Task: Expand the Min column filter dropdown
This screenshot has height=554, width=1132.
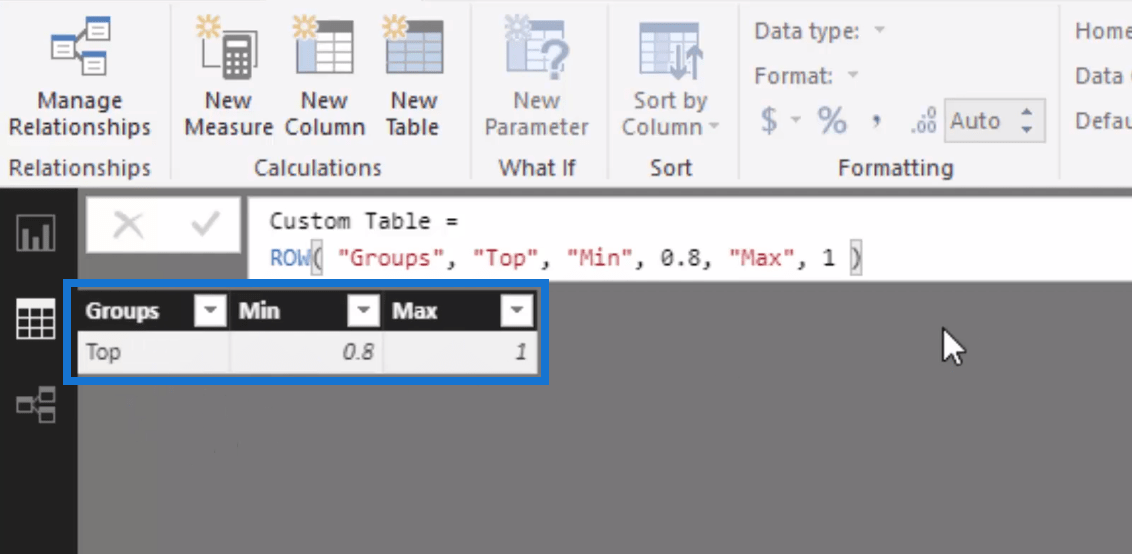Action: 363,311
